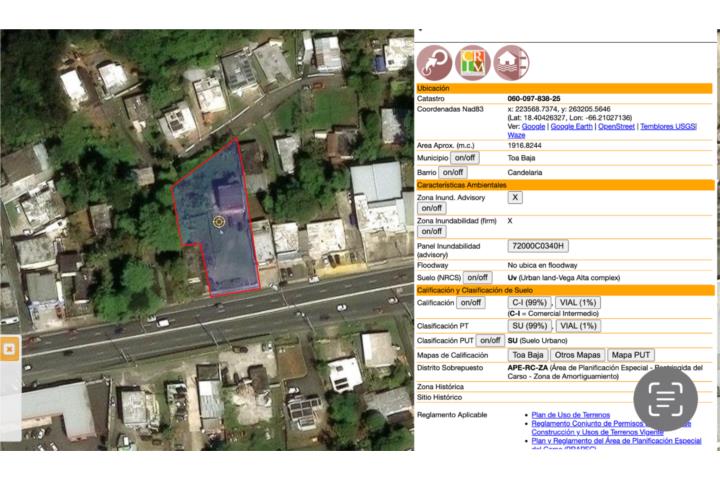This screenshot has width=720, height=480.
Task: Open the Google Earth link
Action: pyautogui.click(x=572, y=127)
